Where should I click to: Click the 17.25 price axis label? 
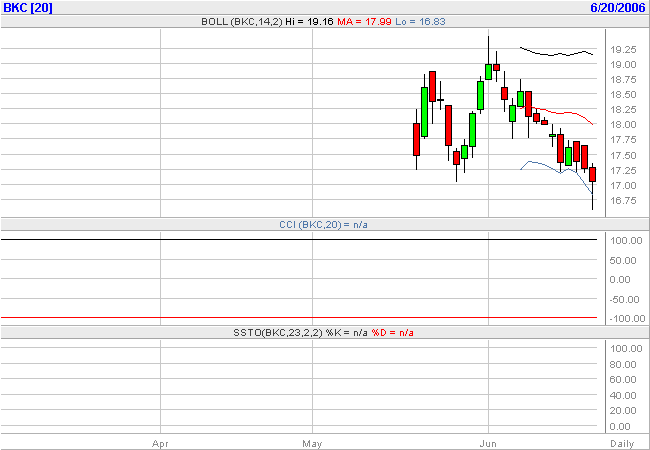[x=623, y=171]
